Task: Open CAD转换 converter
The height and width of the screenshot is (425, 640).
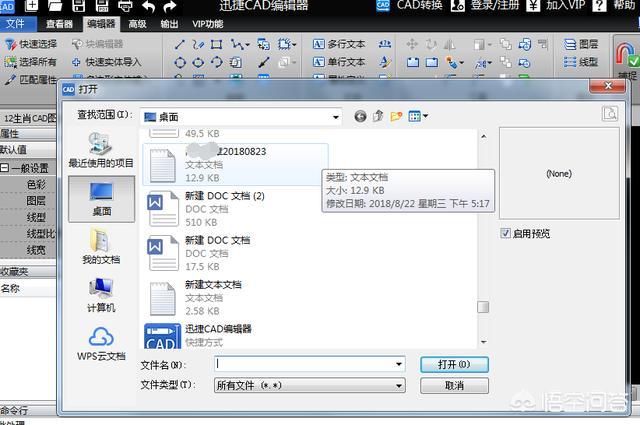Action: coord(409,5)
